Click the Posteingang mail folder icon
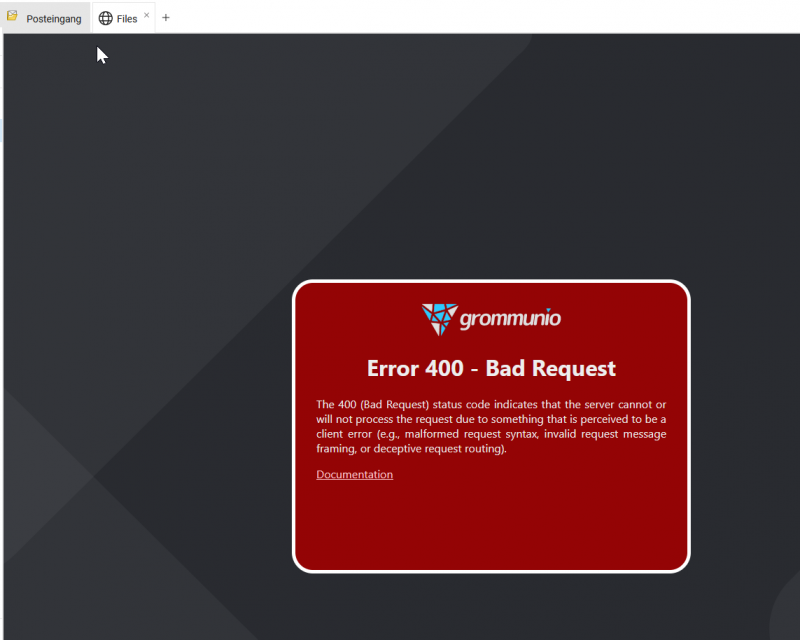800x640 pixels. pos(13,17)
